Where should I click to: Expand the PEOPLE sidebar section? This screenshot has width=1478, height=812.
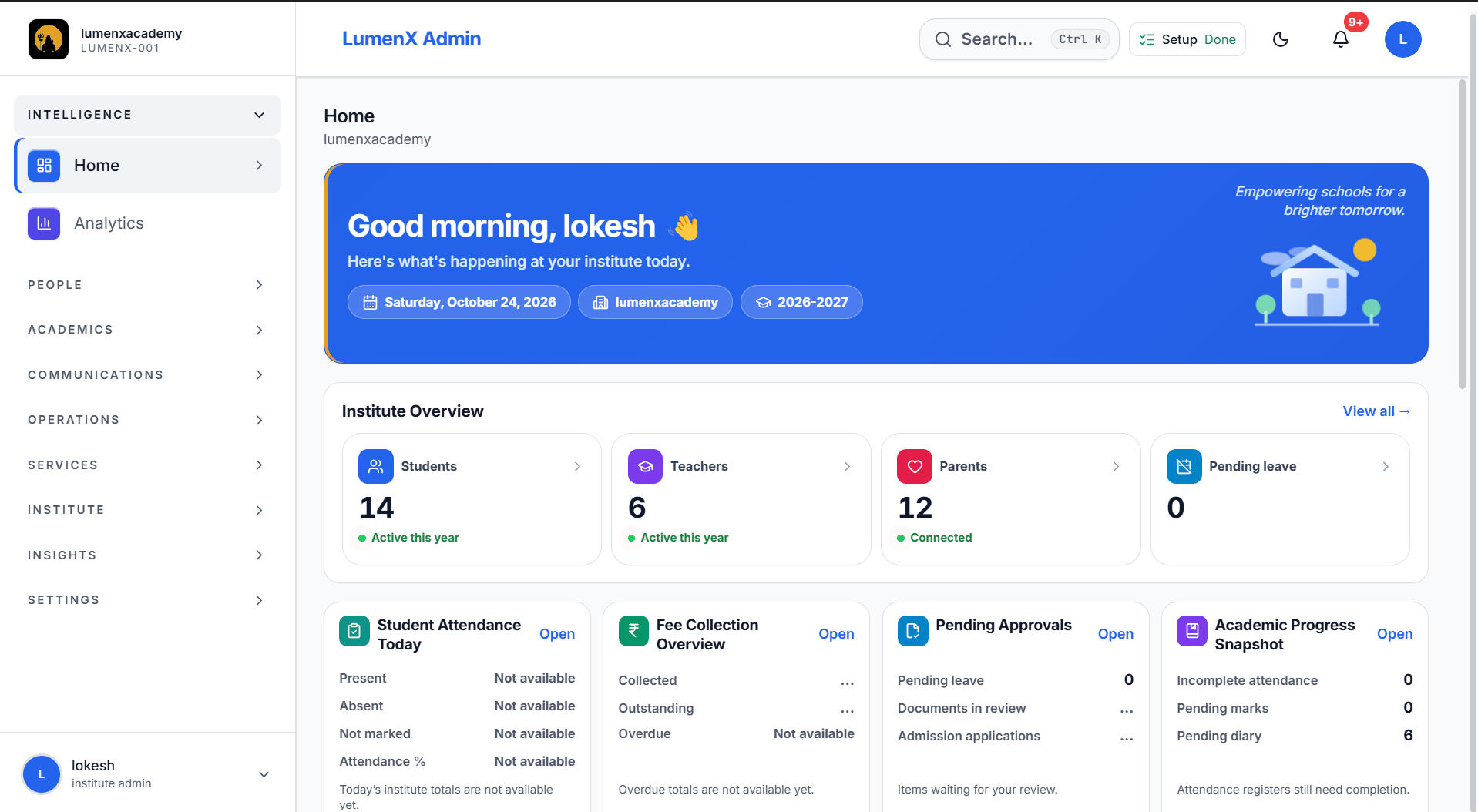tap(147, 285)
